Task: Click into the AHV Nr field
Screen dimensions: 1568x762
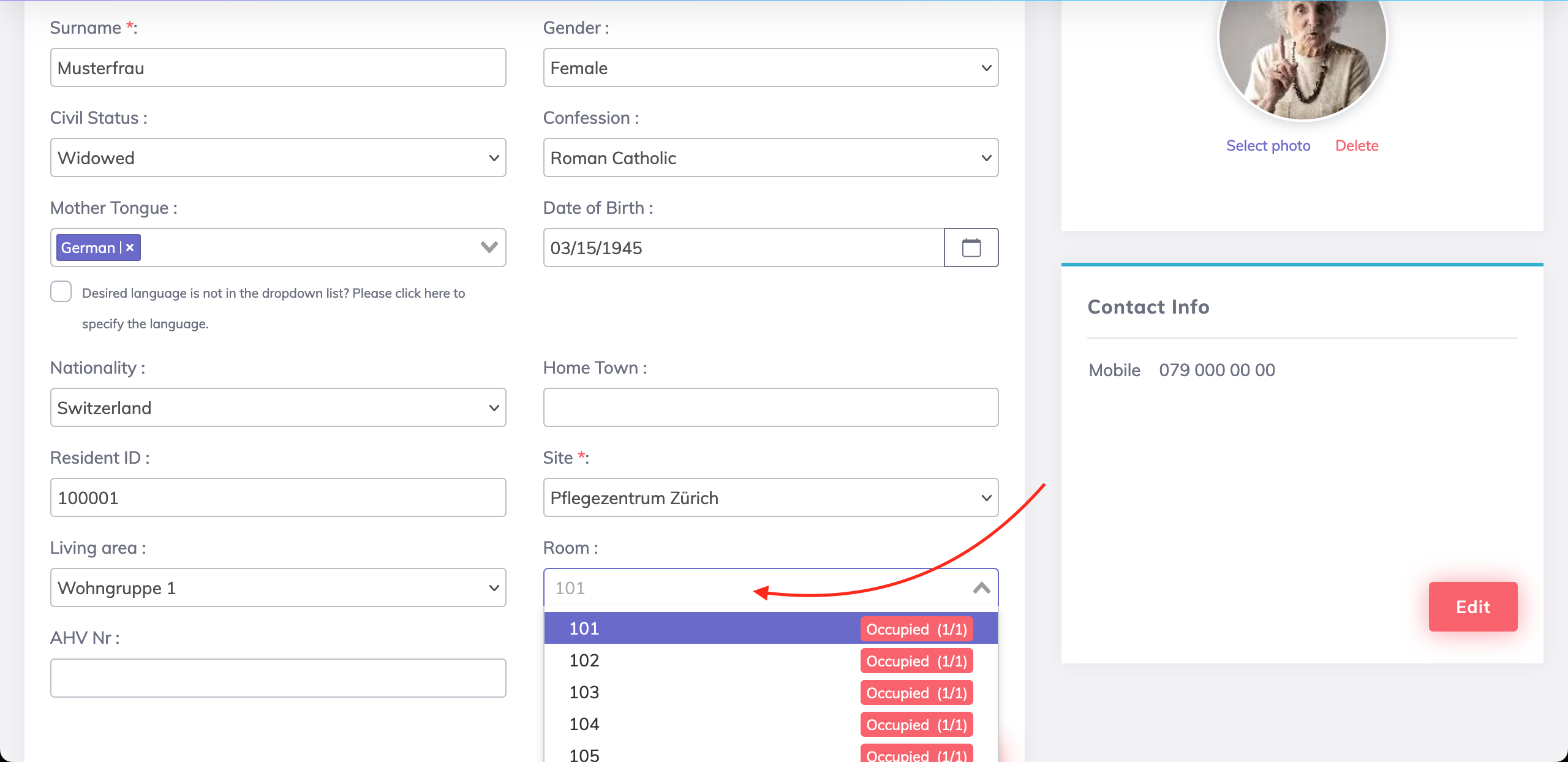Action: coord(278,678)
